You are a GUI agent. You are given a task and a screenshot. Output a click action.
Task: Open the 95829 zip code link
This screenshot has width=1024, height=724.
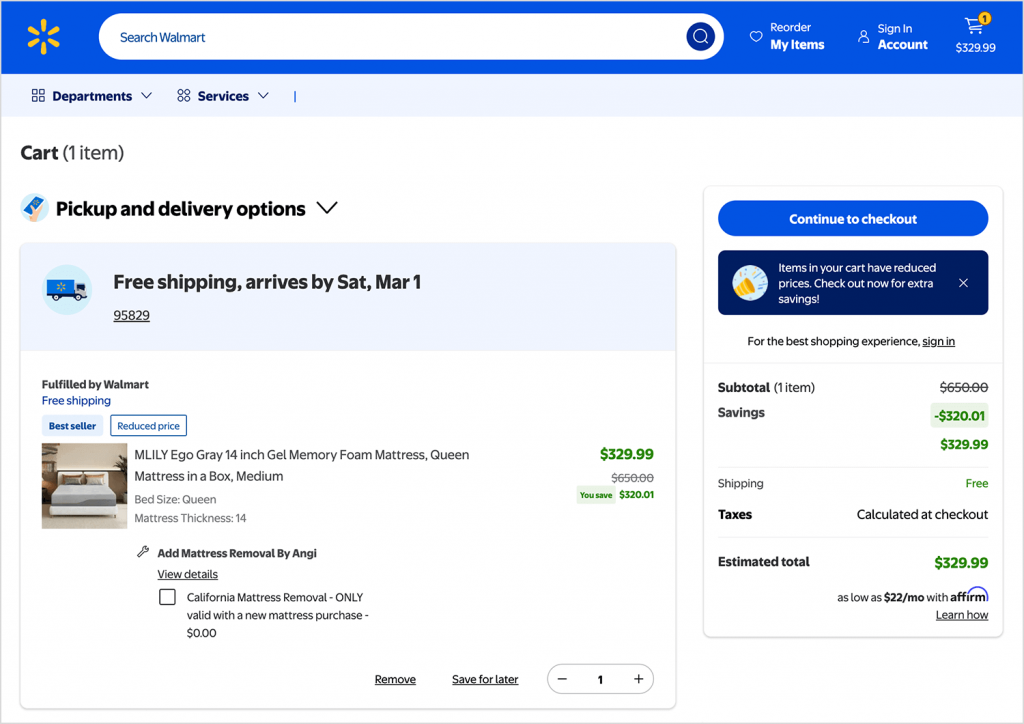point(131,315)
